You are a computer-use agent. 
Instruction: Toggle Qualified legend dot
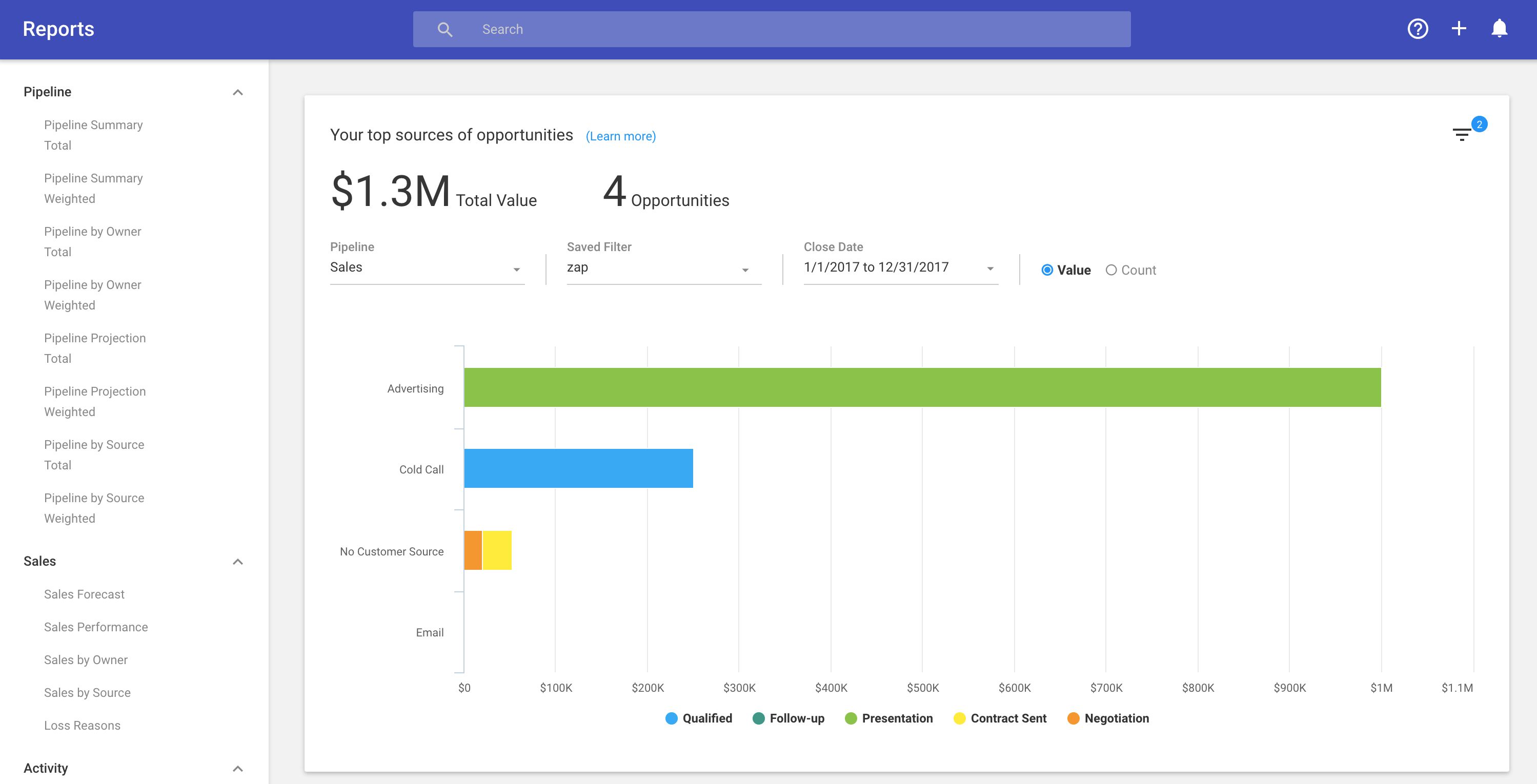(671, 718)
